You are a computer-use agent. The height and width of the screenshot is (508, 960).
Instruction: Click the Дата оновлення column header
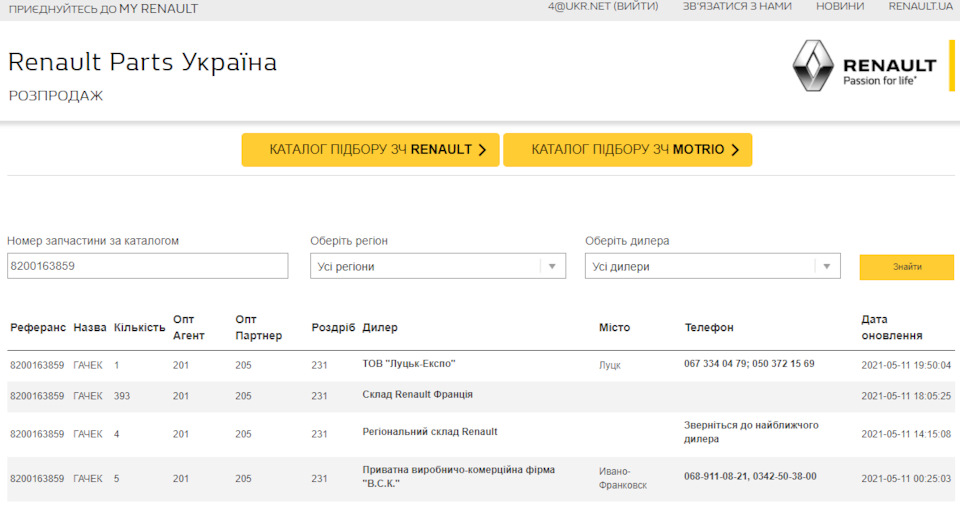891,327
